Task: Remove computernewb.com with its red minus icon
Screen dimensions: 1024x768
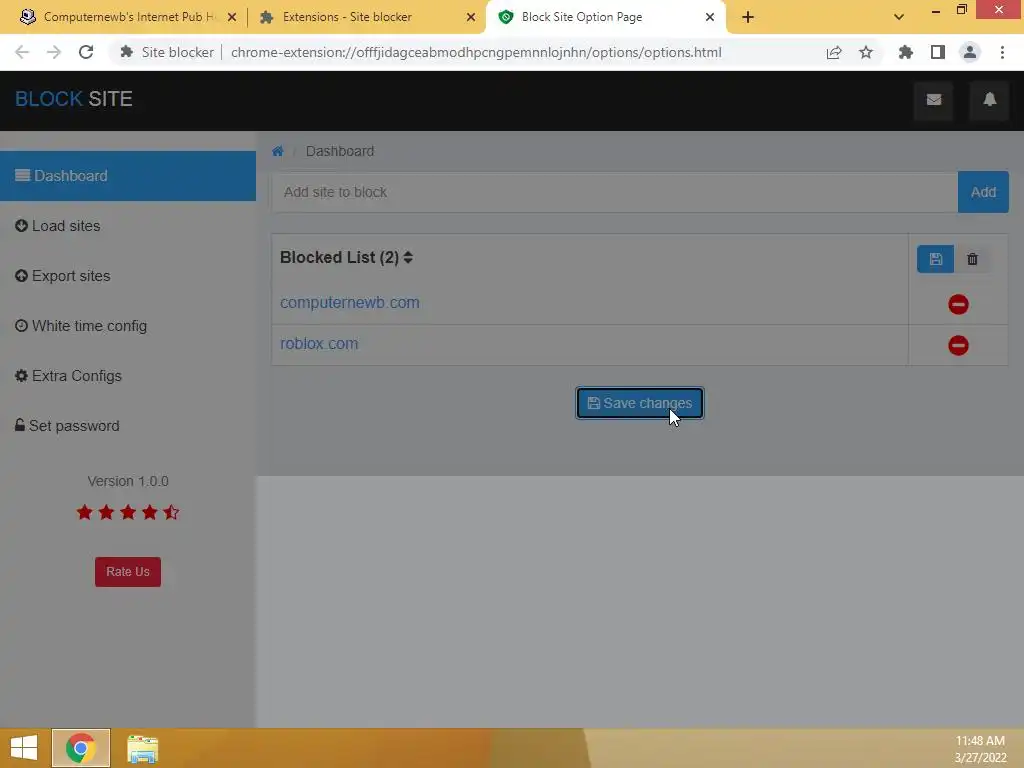Action: pyautogui.click(x=958, y=304)
